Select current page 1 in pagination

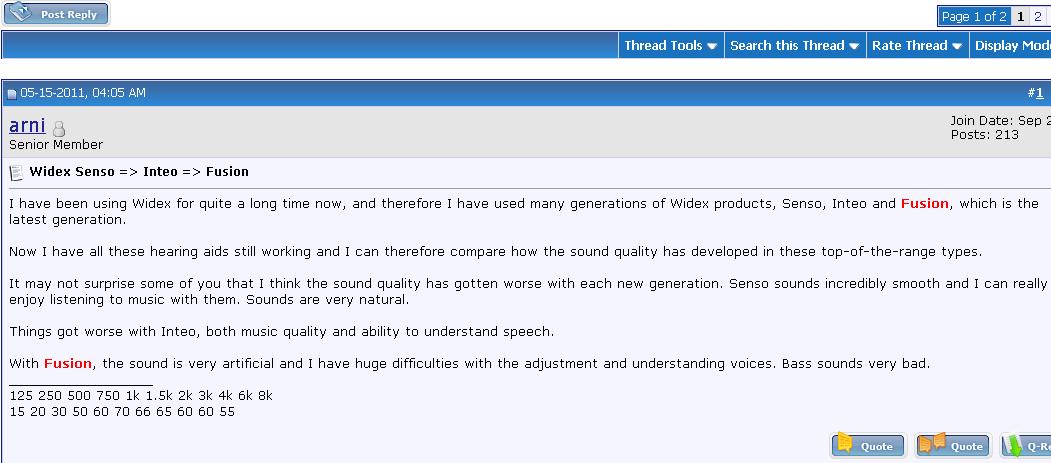pos(1020,17)
